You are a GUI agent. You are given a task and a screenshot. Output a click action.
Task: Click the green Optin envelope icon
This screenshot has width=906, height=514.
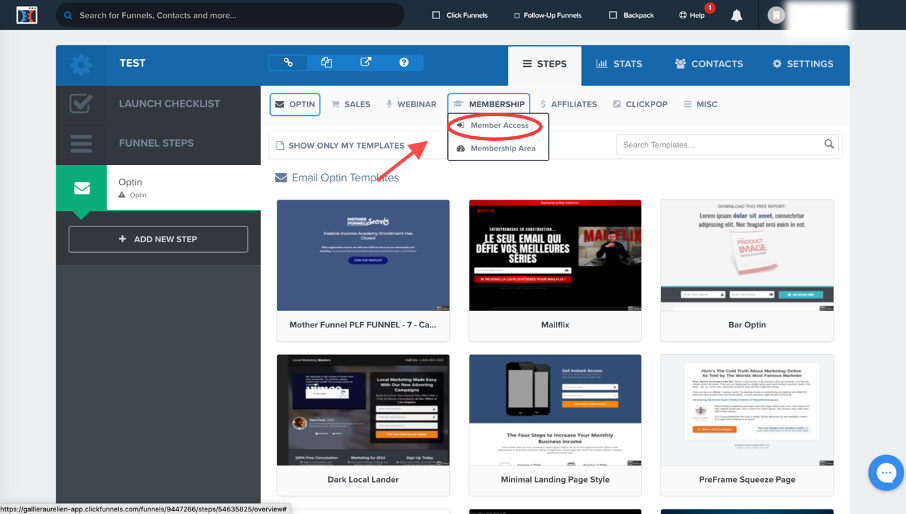click(x=81, y=188)
